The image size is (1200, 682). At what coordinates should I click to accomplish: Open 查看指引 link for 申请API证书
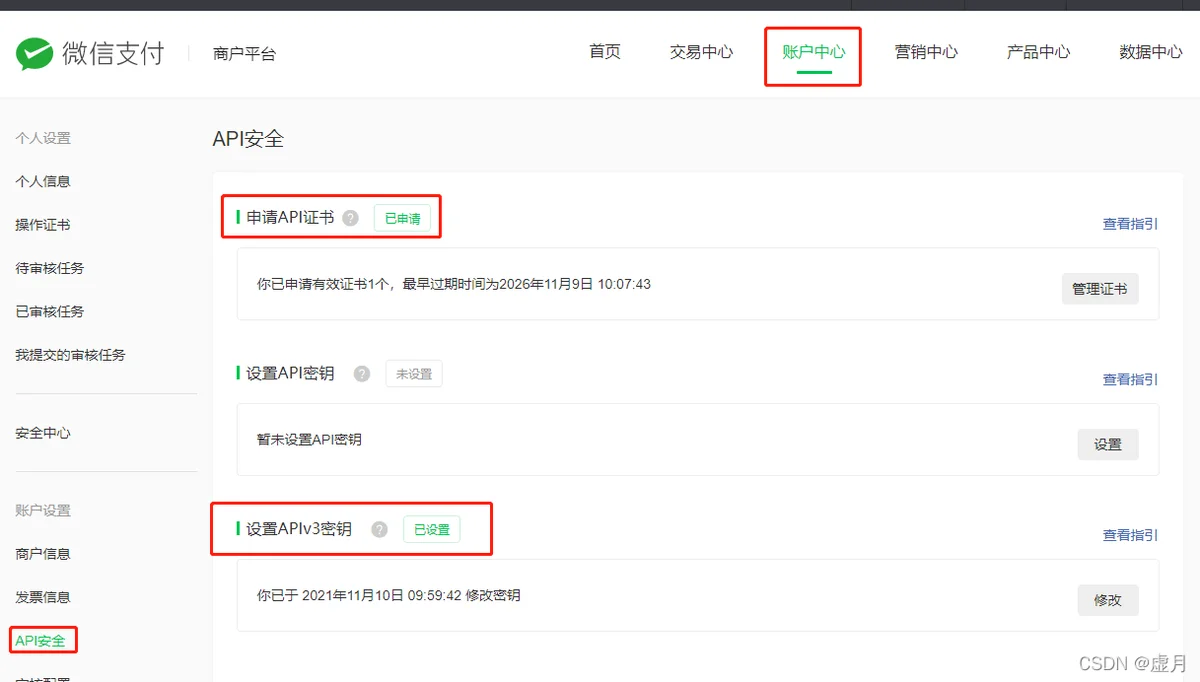(1130, 224)
